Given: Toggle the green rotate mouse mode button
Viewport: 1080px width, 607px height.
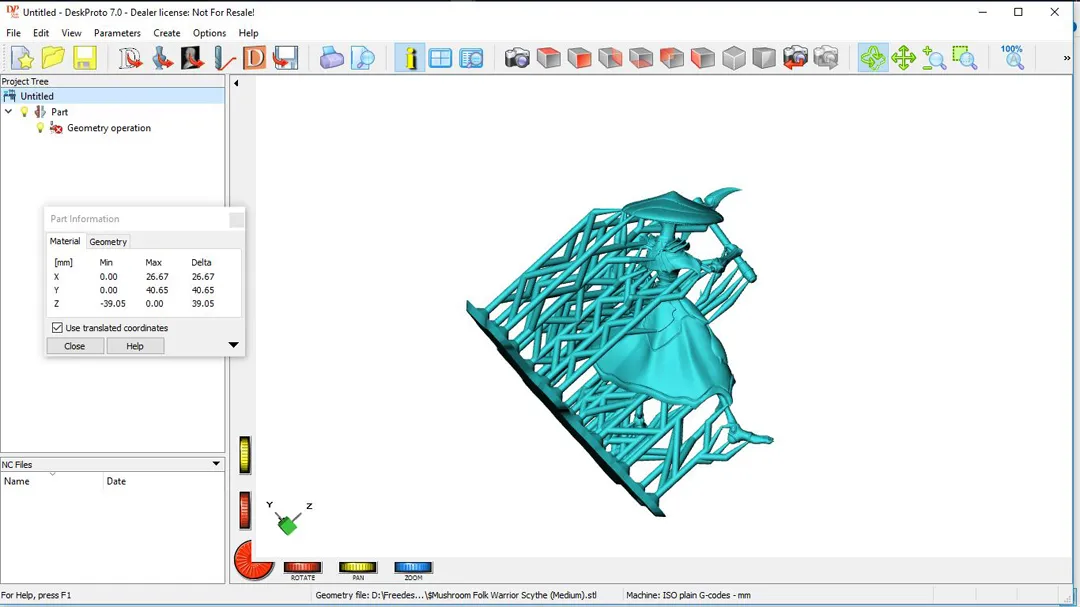Looking at the screenshot, I should (873, 58).
